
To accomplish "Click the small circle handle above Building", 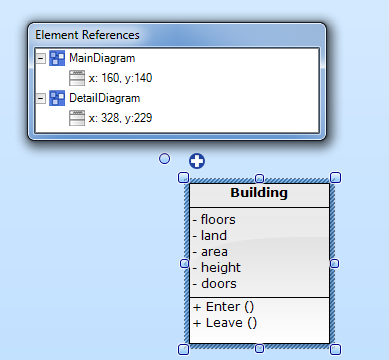I will coord(164,159).
